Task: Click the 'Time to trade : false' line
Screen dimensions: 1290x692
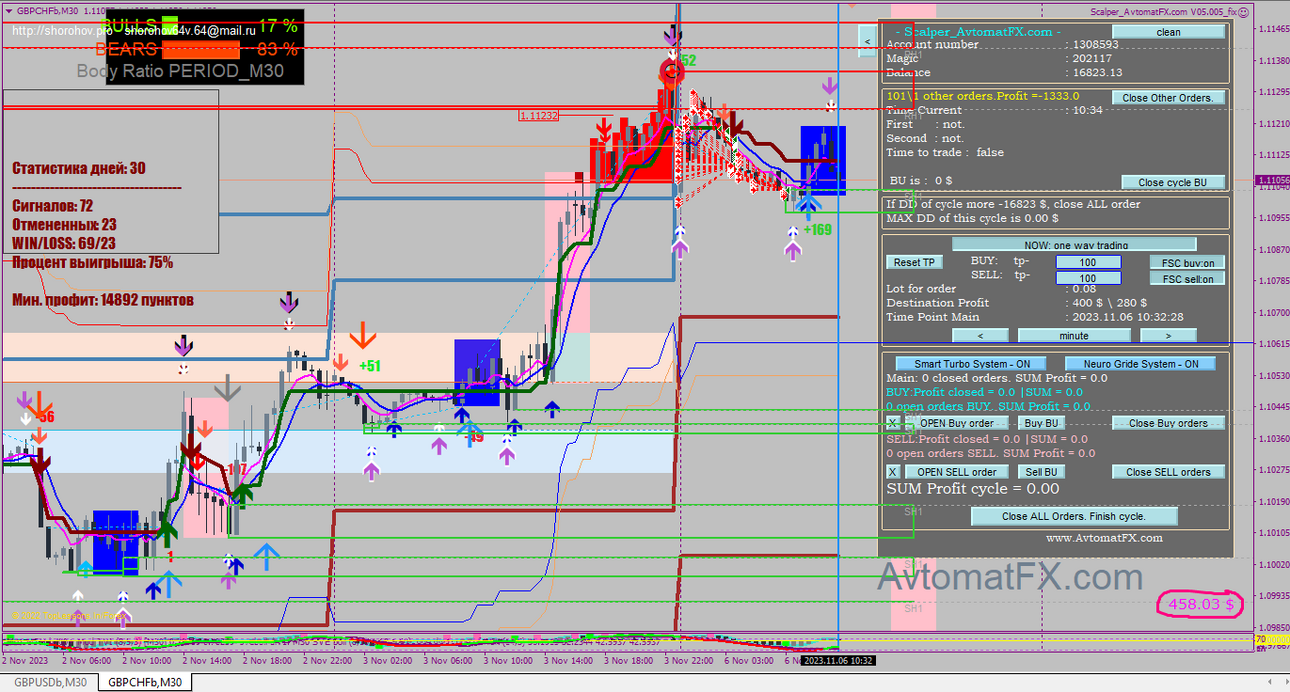Action: tap(945, 152)
